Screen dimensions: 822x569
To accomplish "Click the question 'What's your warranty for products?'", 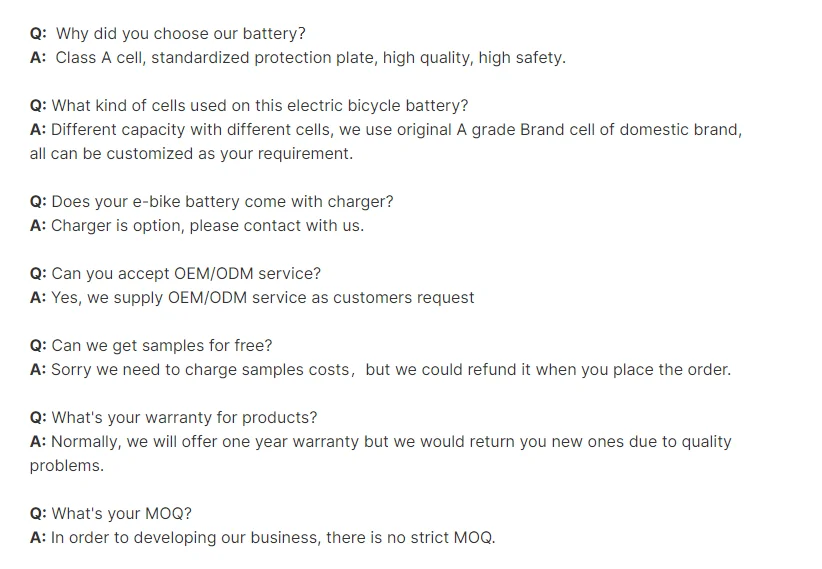I will (184, 418).
